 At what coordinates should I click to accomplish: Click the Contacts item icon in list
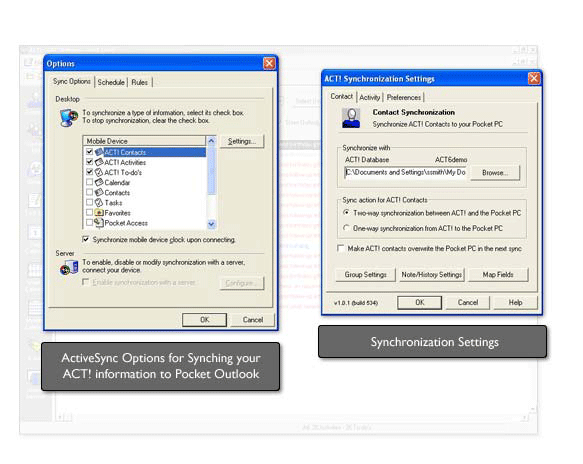coord(99,192)
